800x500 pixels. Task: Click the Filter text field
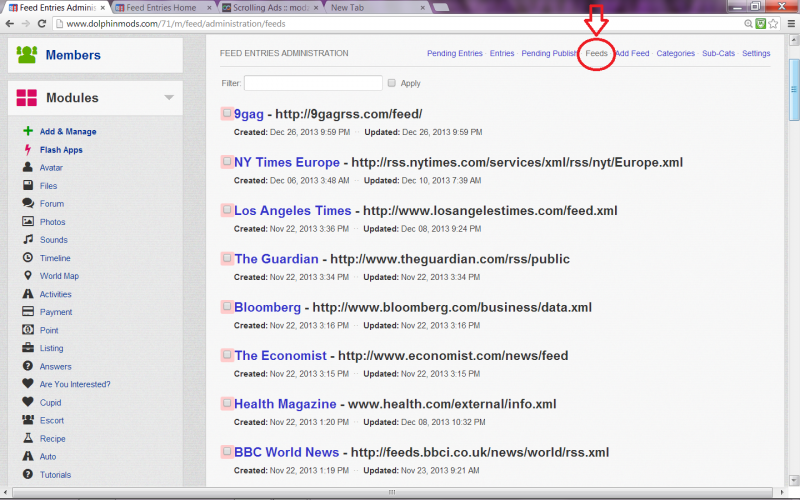[x=313, y=83]
